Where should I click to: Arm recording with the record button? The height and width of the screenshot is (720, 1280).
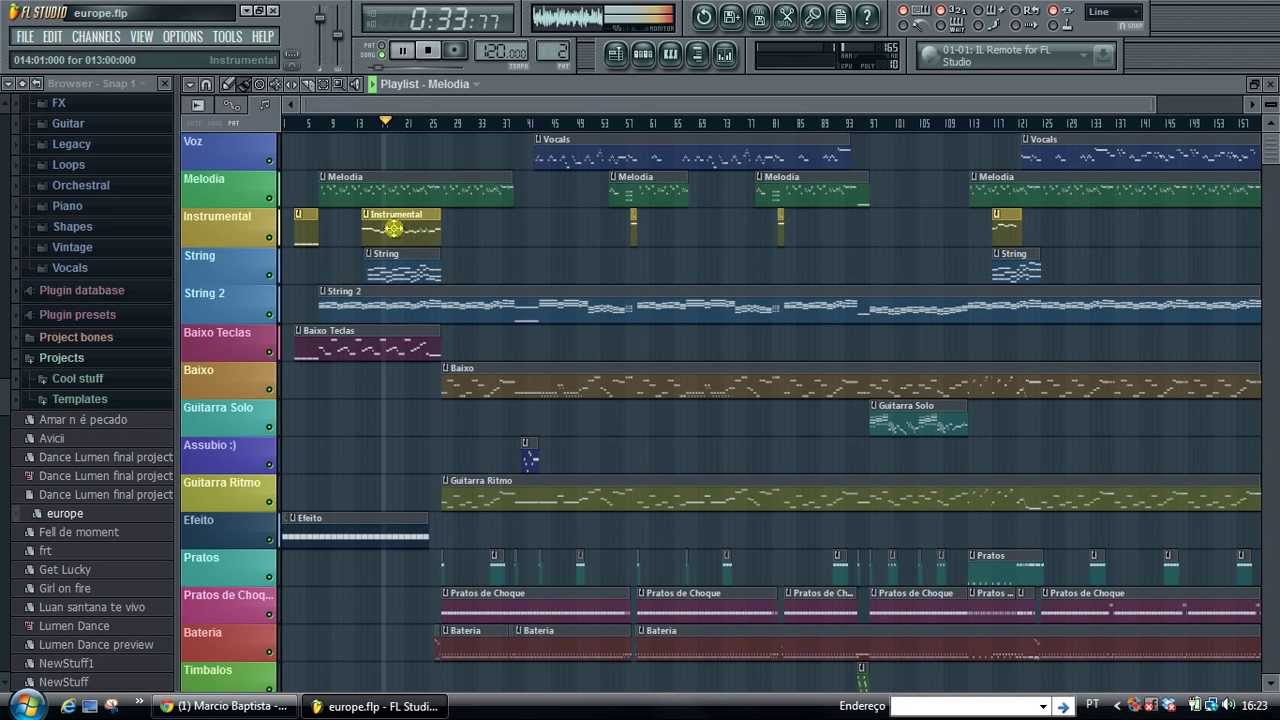point(455,50)
